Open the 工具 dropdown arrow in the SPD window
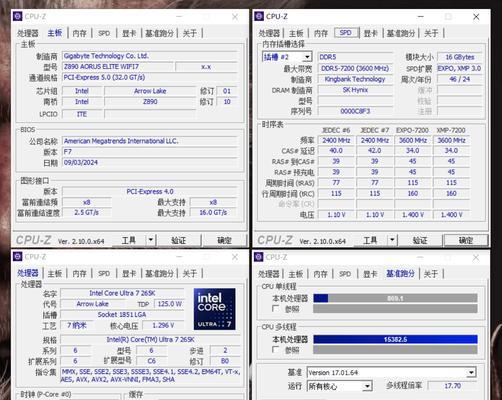This screenshot has height=400, width=502. pos(392,240)
